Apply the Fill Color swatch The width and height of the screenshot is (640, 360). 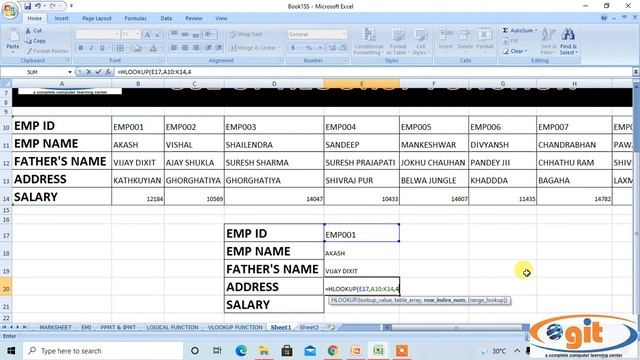pyautogui.click(x=138, y=48)
